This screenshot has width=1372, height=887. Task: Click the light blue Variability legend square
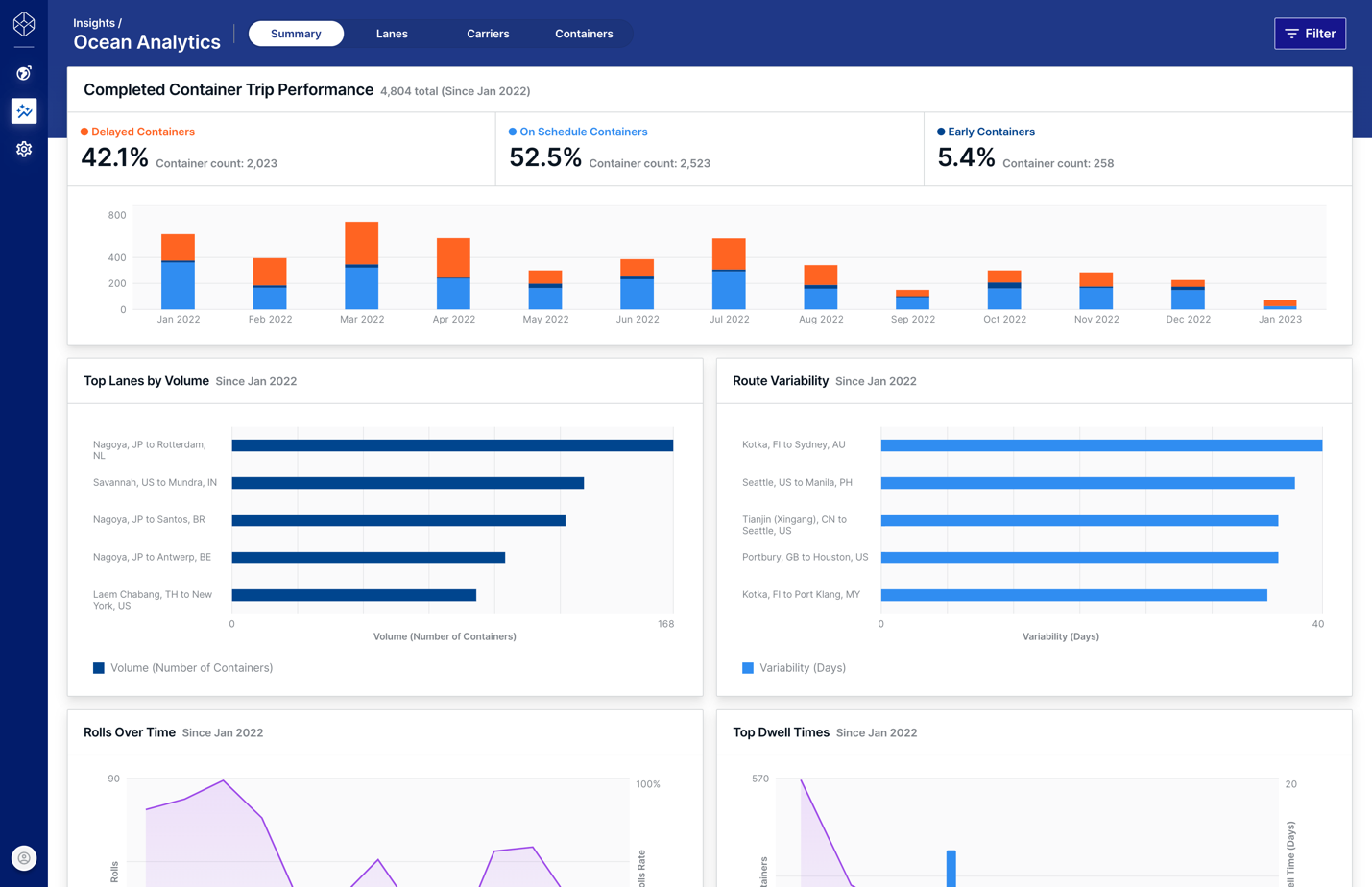click(x=748, y=668)
